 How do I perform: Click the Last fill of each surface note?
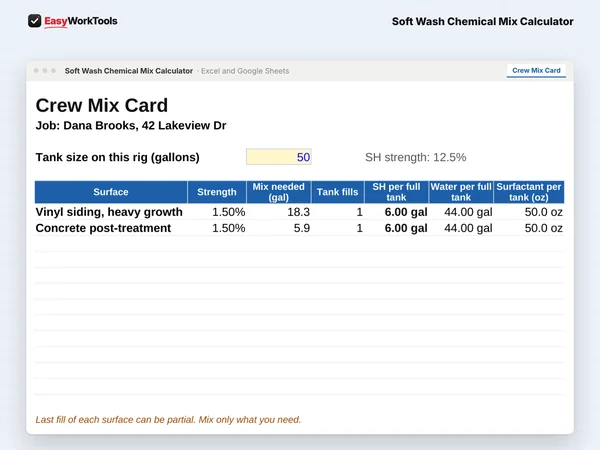tap(168, 420)
